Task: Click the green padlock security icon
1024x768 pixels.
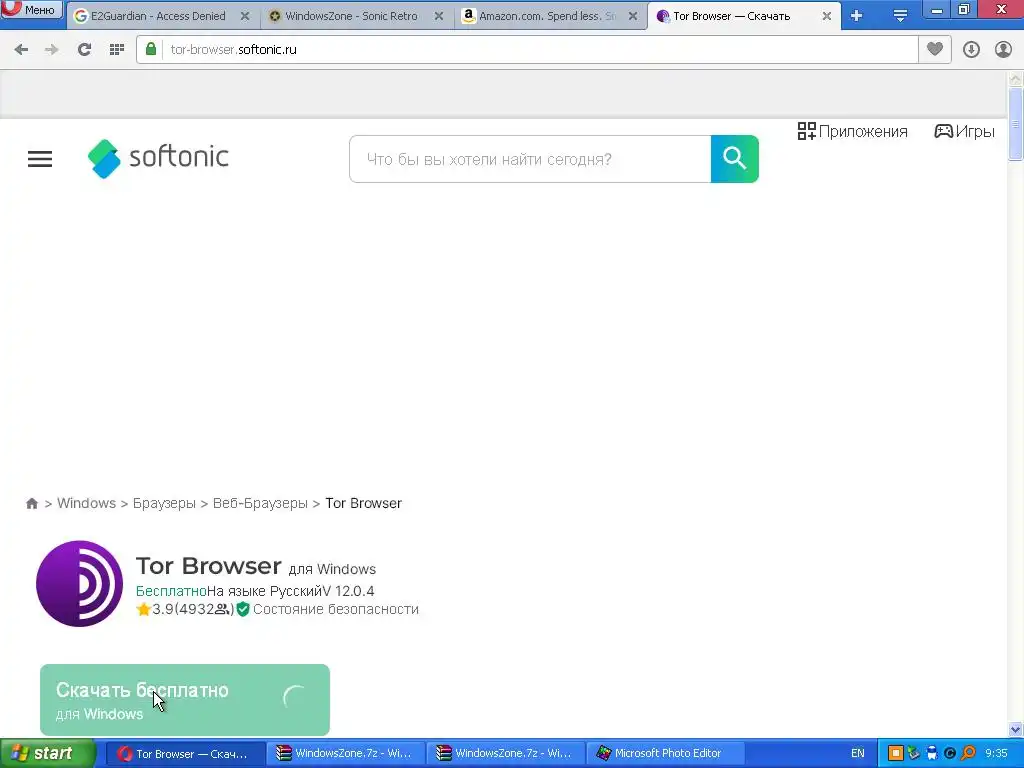Action: (x=151, y=49)
